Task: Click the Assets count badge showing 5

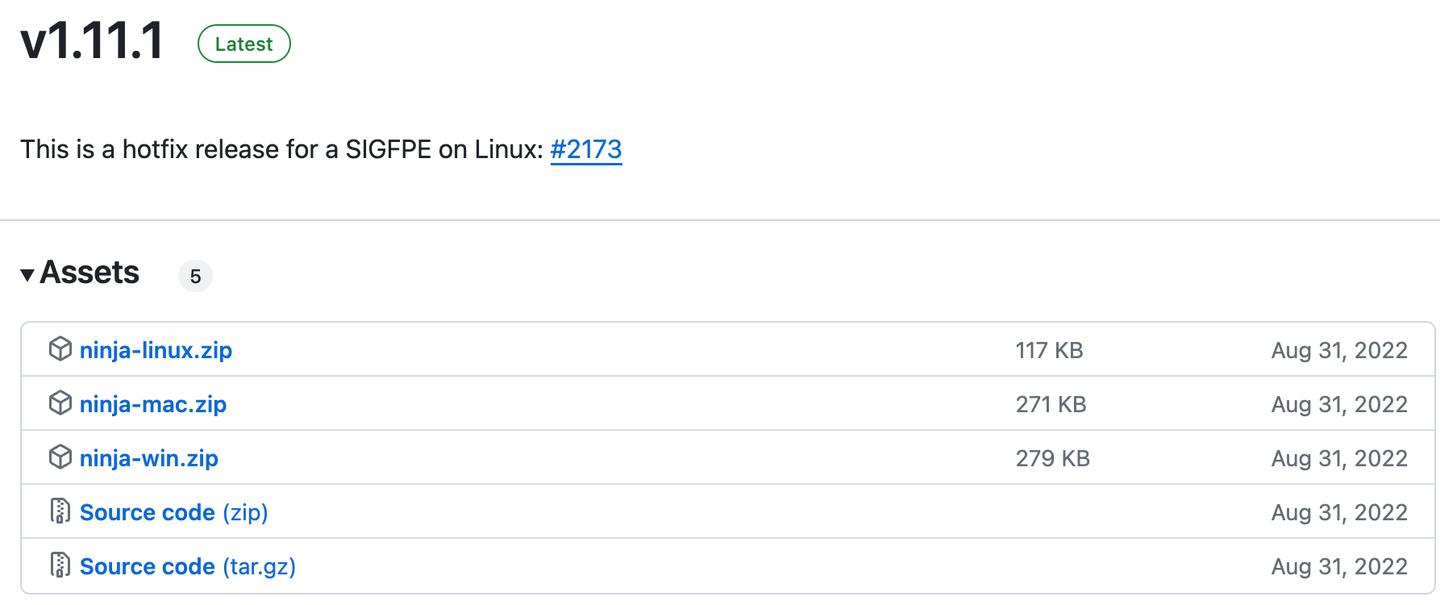Action: tap(195, 276)
